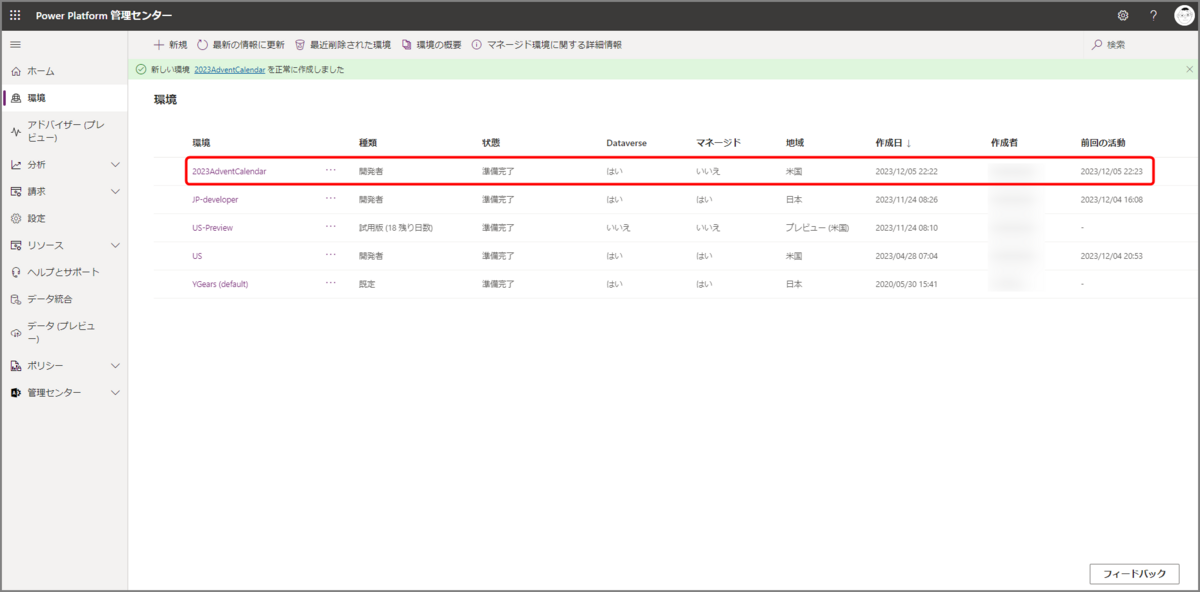Click the フィードバック button
This screenshot has height=592, width=1200.
tap(1134, 574)
